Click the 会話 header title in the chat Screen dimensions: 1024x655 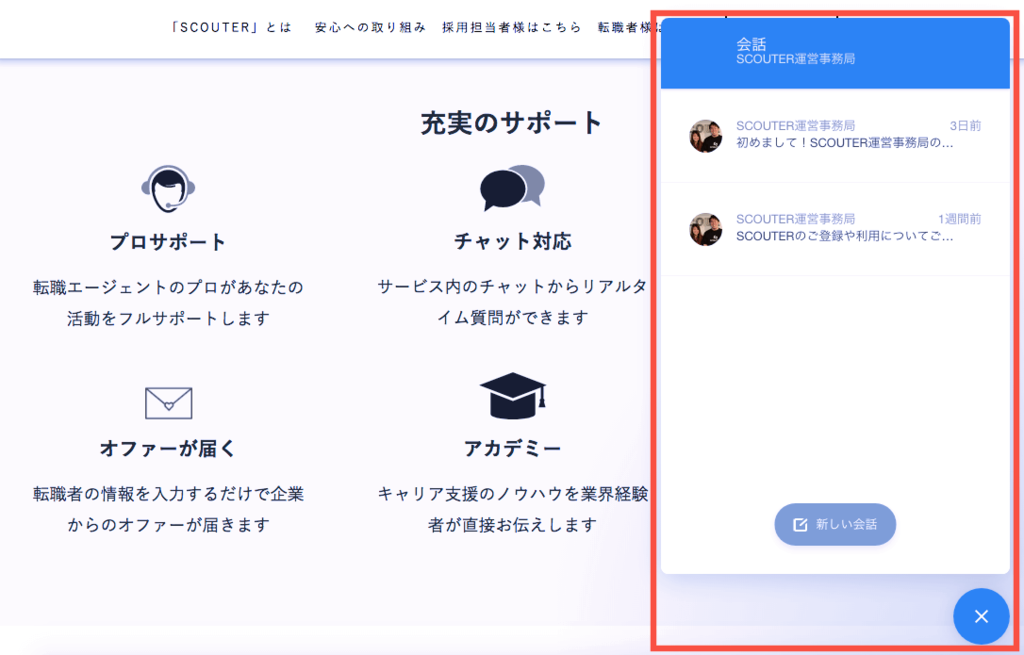point(751,44)
